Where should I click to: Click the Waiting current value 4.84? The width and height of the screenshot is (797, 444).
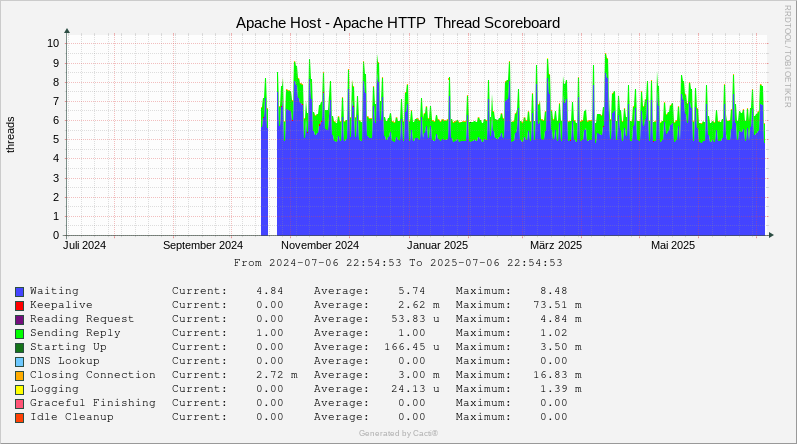[x=269, y=291]
